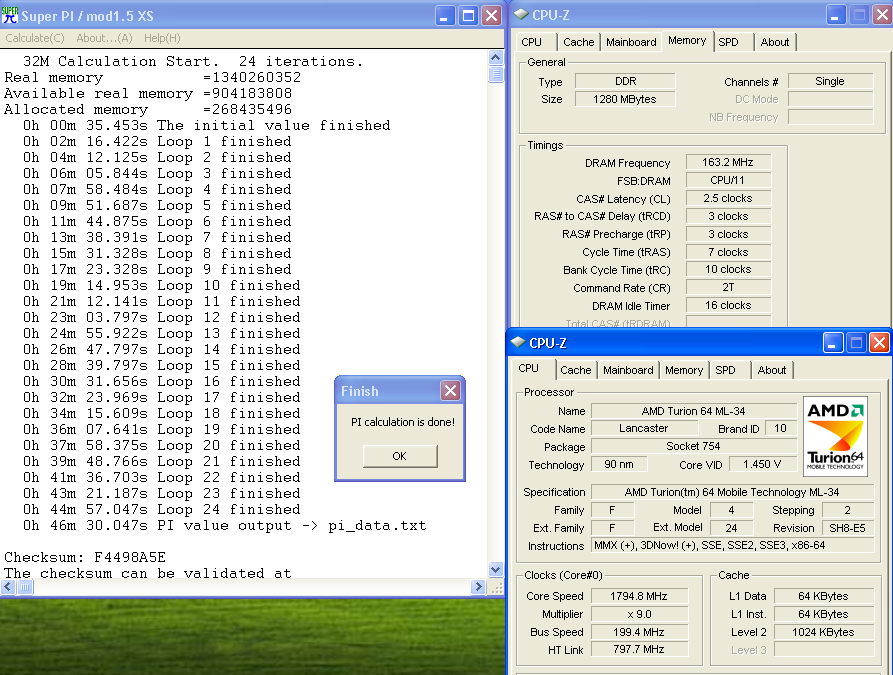Click the Core Speed value 1794.8 MHz

click(x=639, y=596)
